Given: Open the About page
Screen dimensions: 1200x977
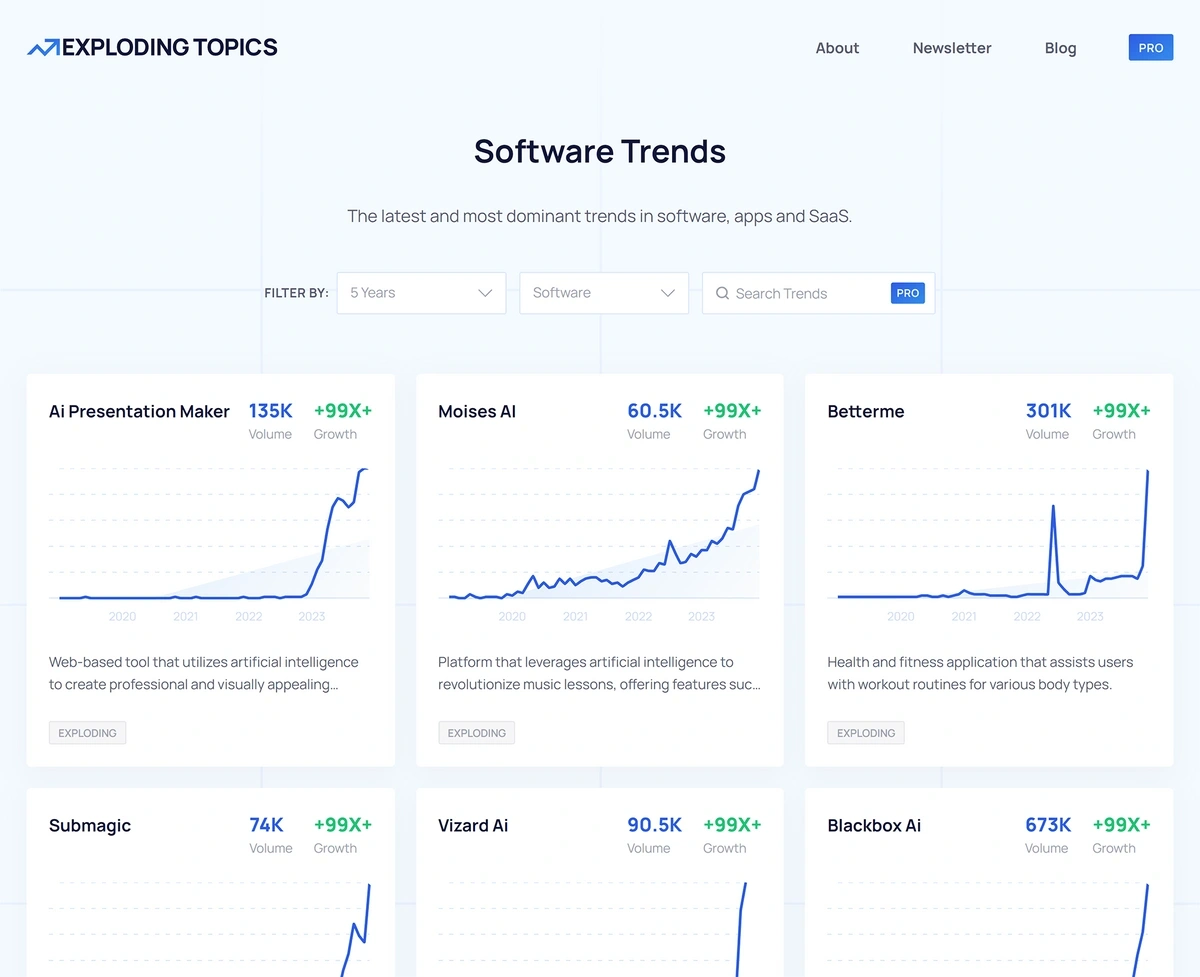Looking at the screenshot, I should [837, 48].
